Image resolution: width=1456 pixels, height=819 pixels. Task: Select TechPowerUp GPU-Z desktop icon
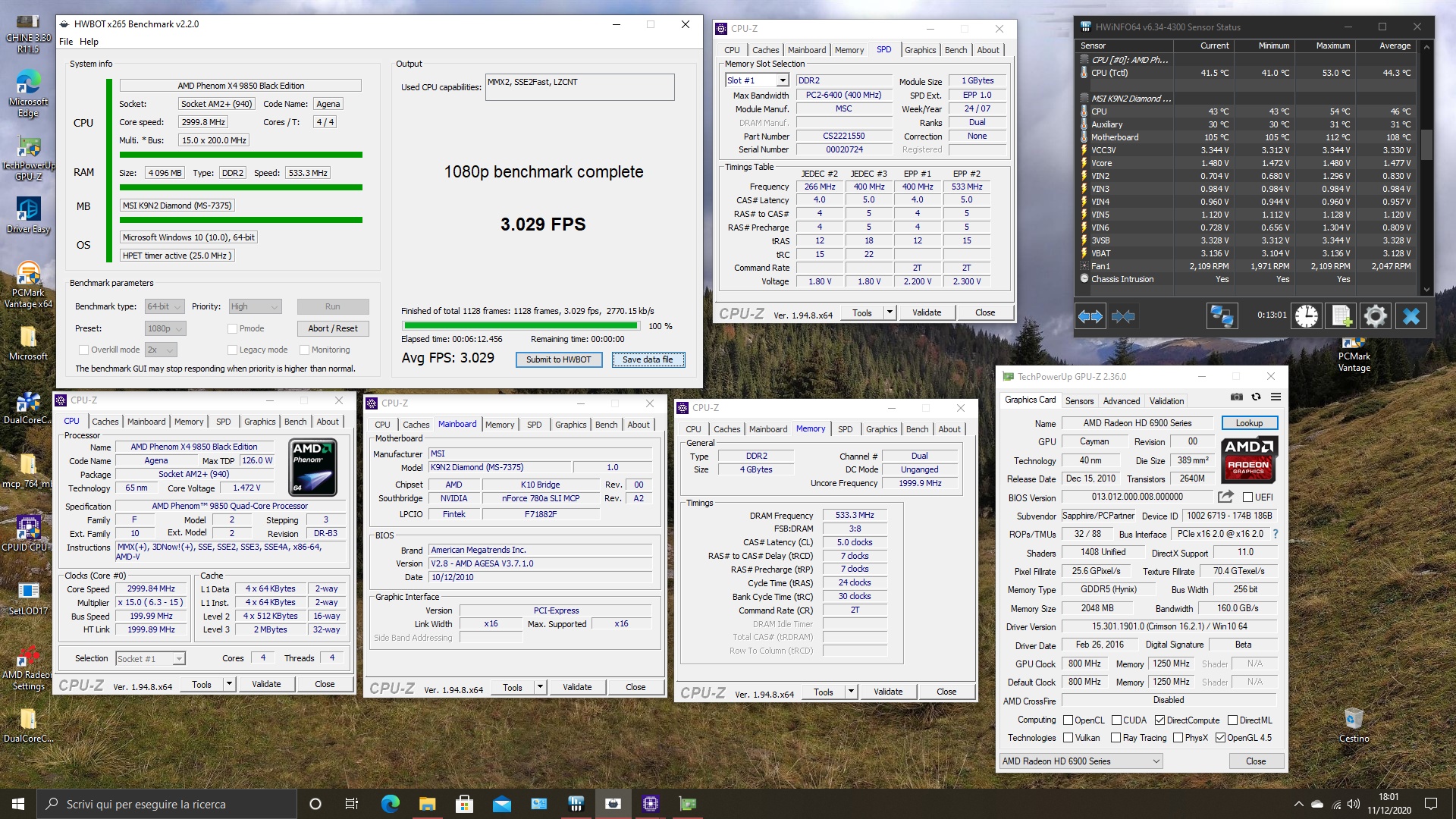coord(28,157)
